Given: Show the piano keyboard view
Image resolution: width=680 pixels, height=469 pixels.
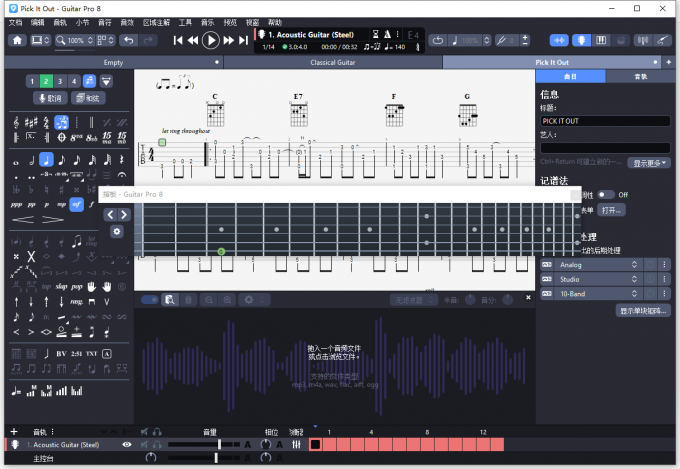Looking at the screenshot, I should [601, 40].
